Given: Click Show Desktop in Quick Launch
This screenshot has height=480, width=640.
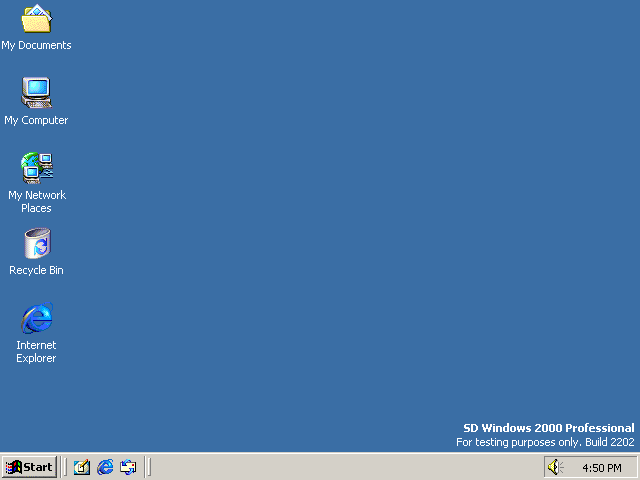Looking at the screenshot, I should tap(82, 467).
